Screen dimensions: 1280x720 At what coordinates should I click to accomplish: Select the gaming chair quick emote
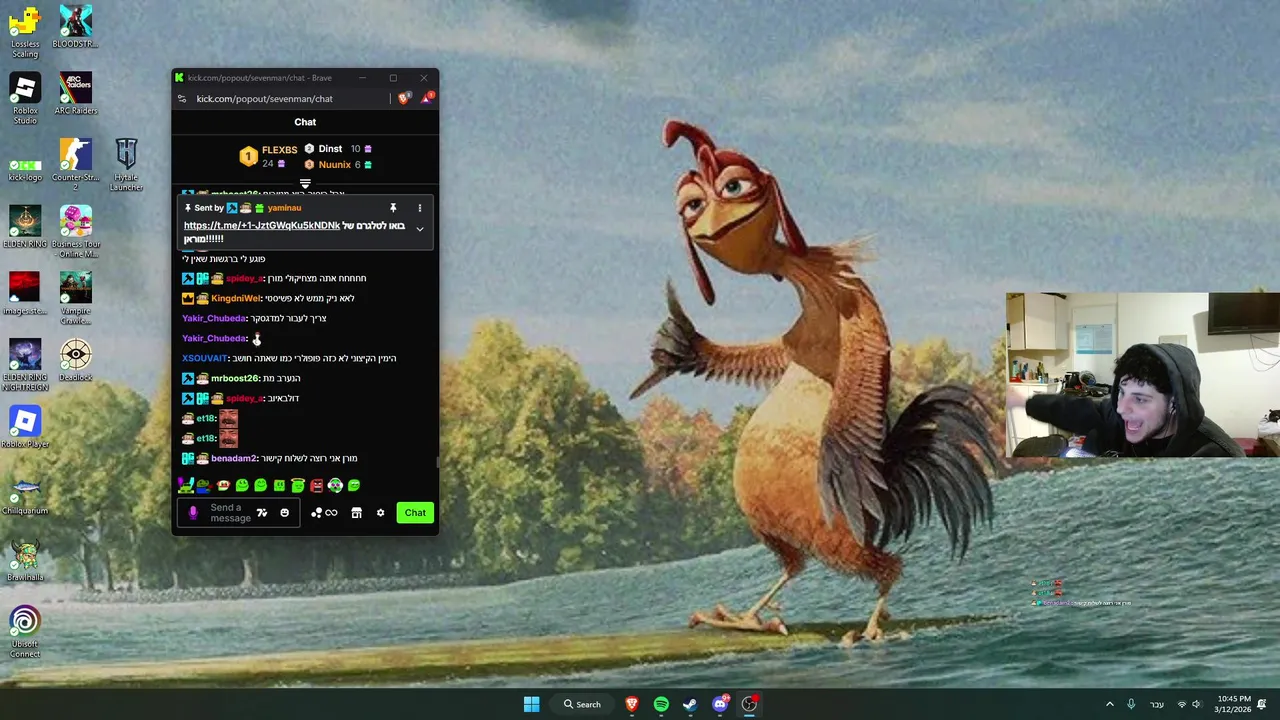186,485
